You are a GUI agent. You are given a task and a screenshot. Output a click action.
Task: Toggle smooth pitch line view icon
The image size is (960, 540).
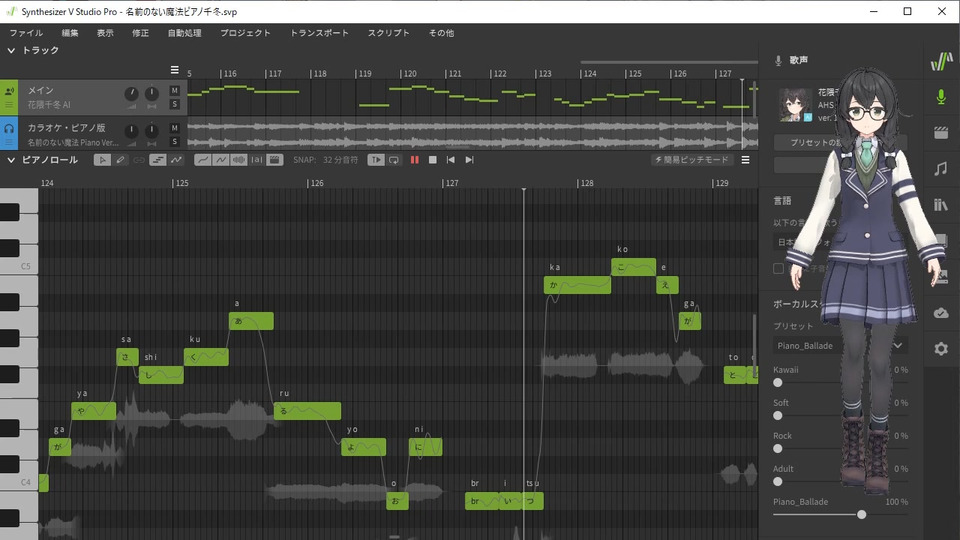202,160
